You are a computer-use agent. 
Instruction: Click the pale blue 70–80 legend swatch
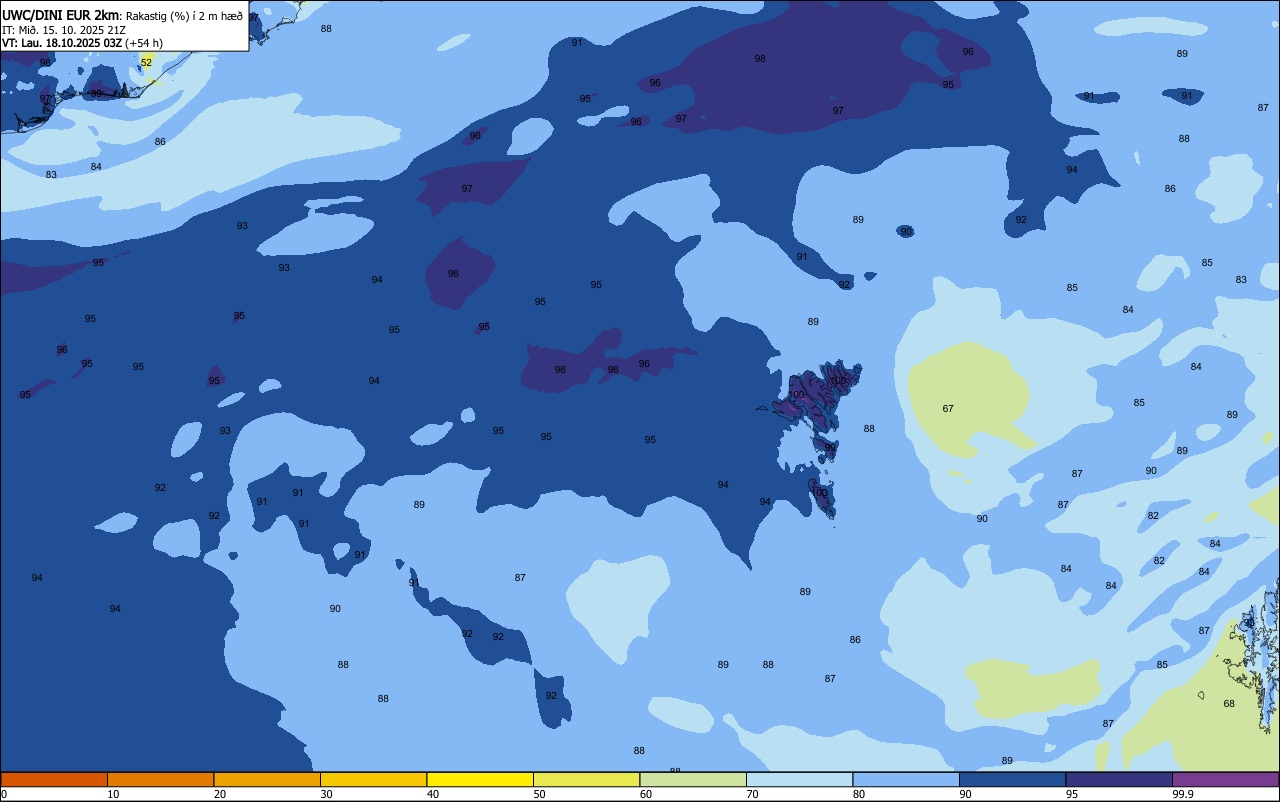click(799, 779)
